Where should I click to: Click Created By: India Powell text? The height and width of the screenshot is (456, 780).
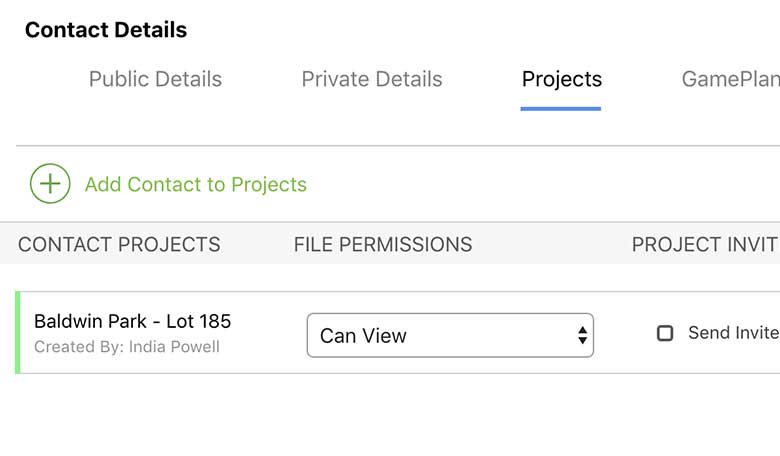[126, 347]
